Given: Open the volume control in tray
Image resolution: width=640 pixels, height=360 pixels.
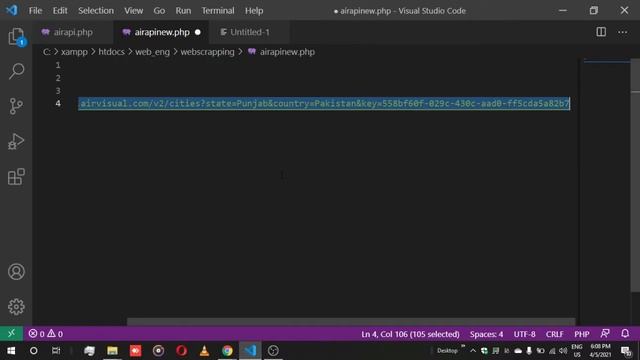Looking at the screenshot, I should (x=563, y=351).
